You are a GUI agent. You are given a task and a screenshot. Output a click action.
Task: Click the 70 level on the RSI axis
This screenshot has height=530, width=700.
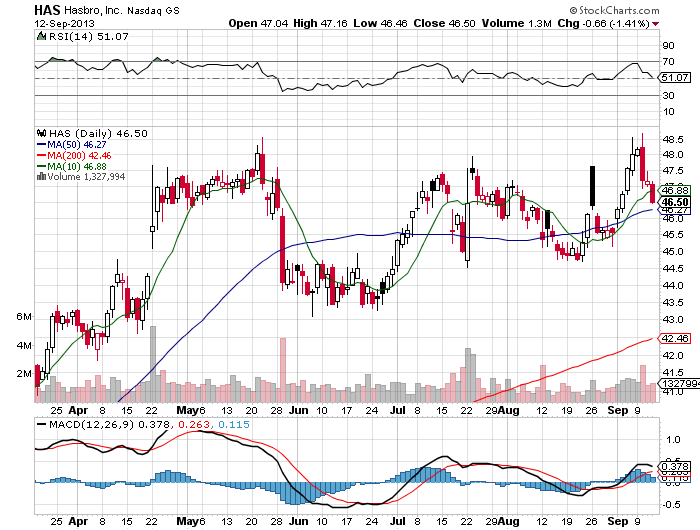[x=668, y=62]
